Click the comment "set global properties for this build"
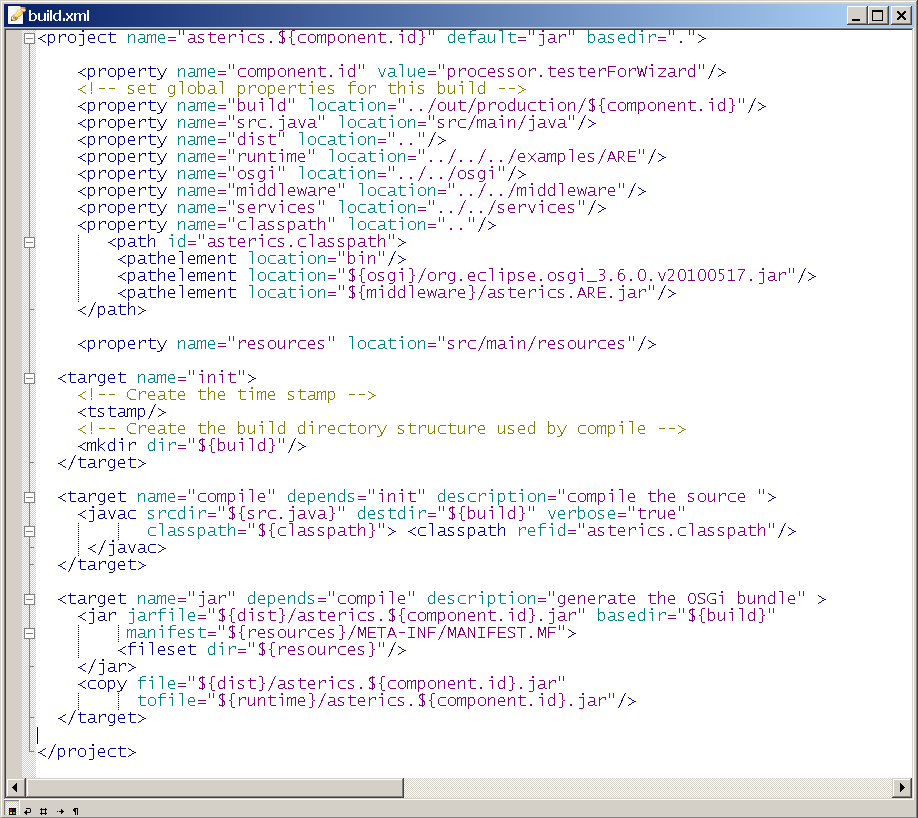The height and width of the screenshot is (818, 918). click(x=306, y=88)
